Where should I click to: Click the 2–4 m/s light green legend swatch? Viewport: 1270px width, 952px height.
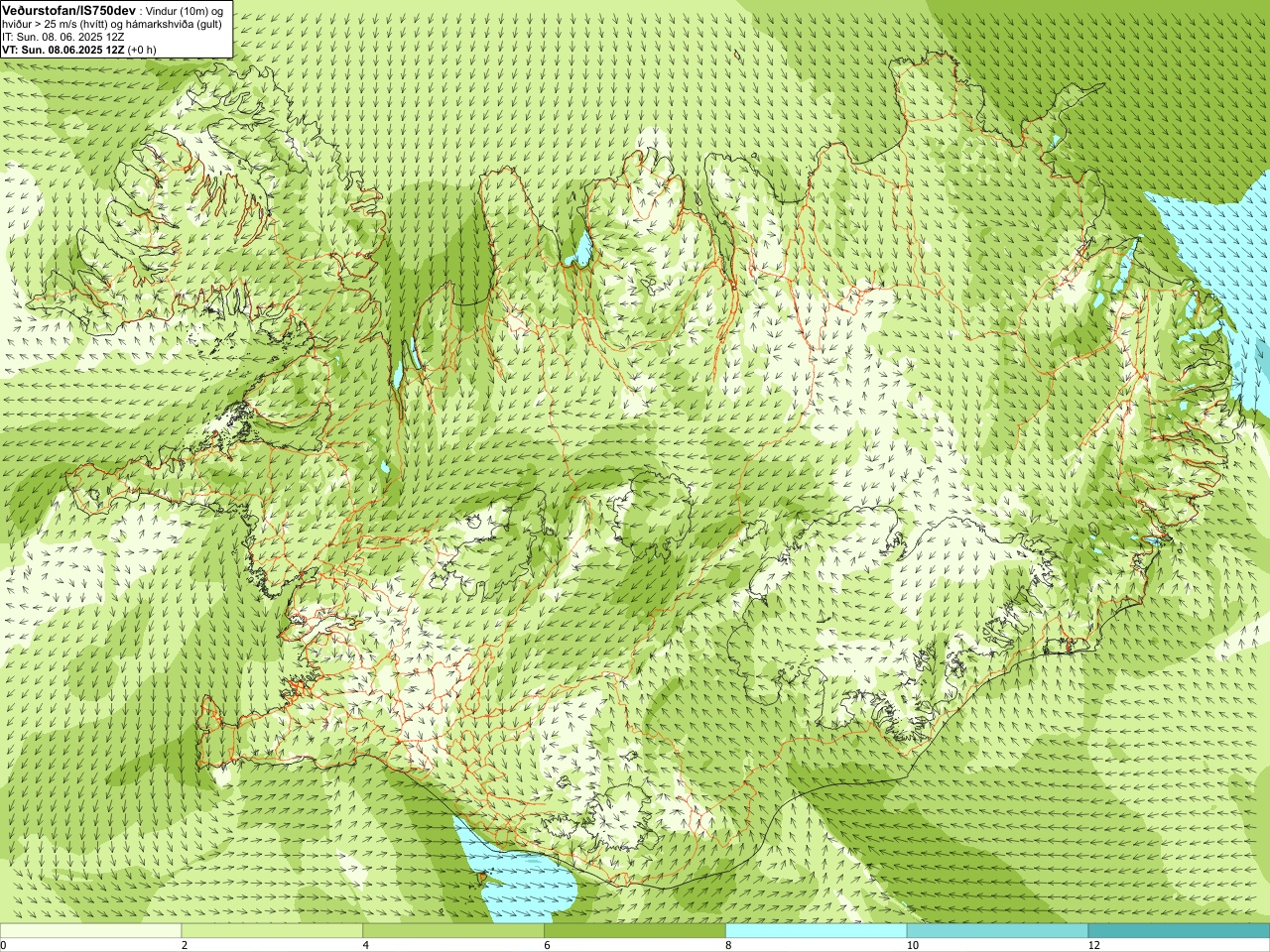pos(272,931)
